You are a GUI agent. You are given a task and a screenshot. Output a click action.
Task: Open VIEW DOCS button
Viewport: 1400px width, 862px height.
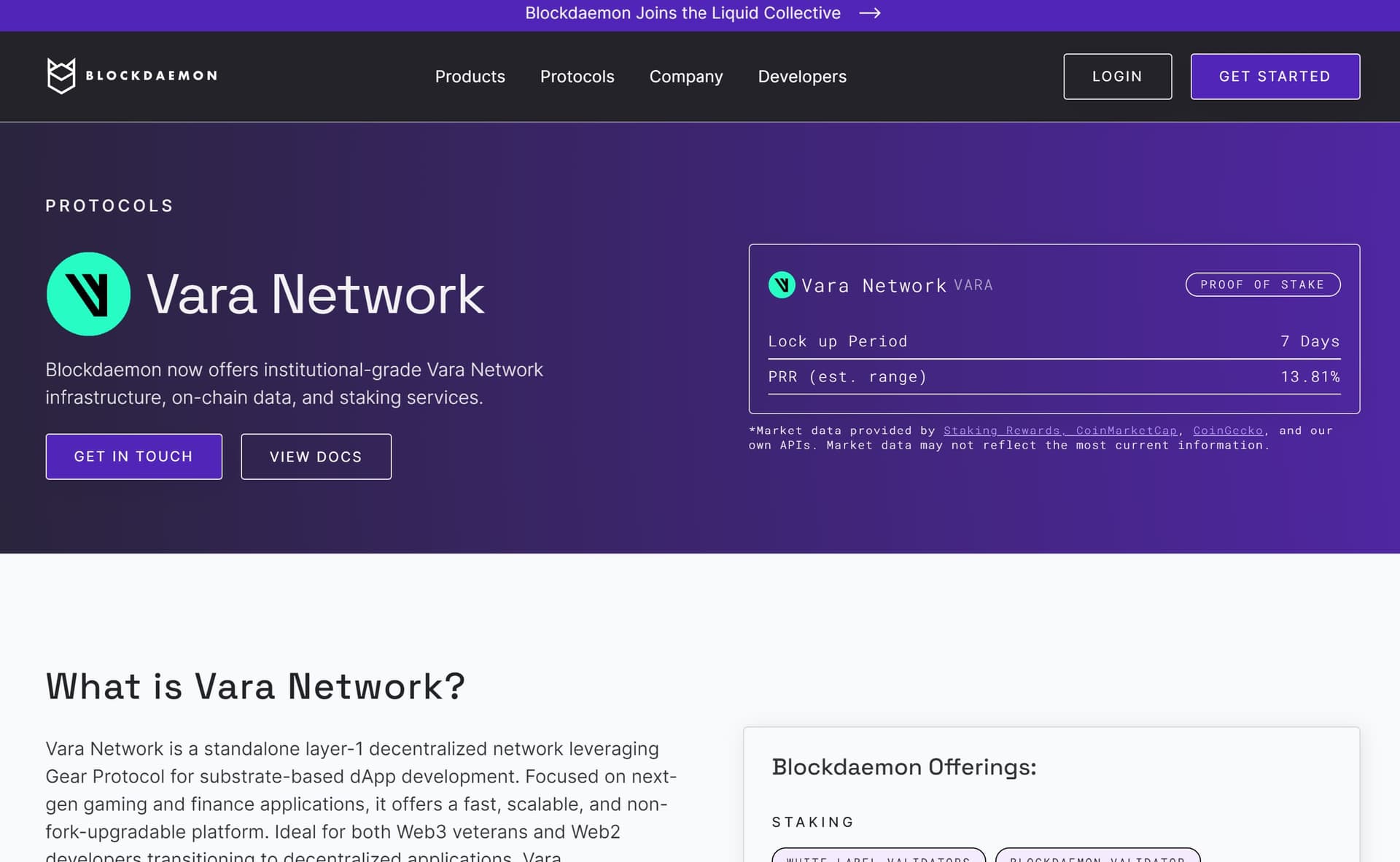(316, 457)
